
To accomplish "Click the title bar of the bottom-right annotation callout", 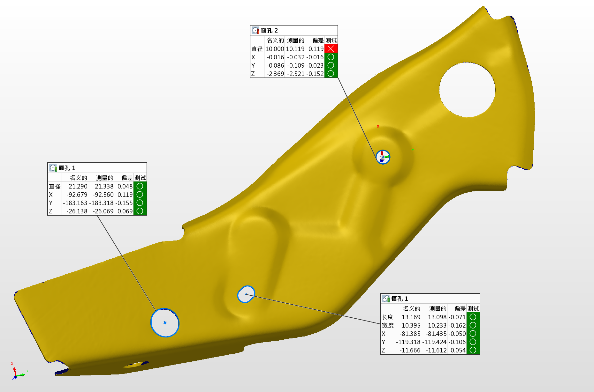I will tap(430, 298).
